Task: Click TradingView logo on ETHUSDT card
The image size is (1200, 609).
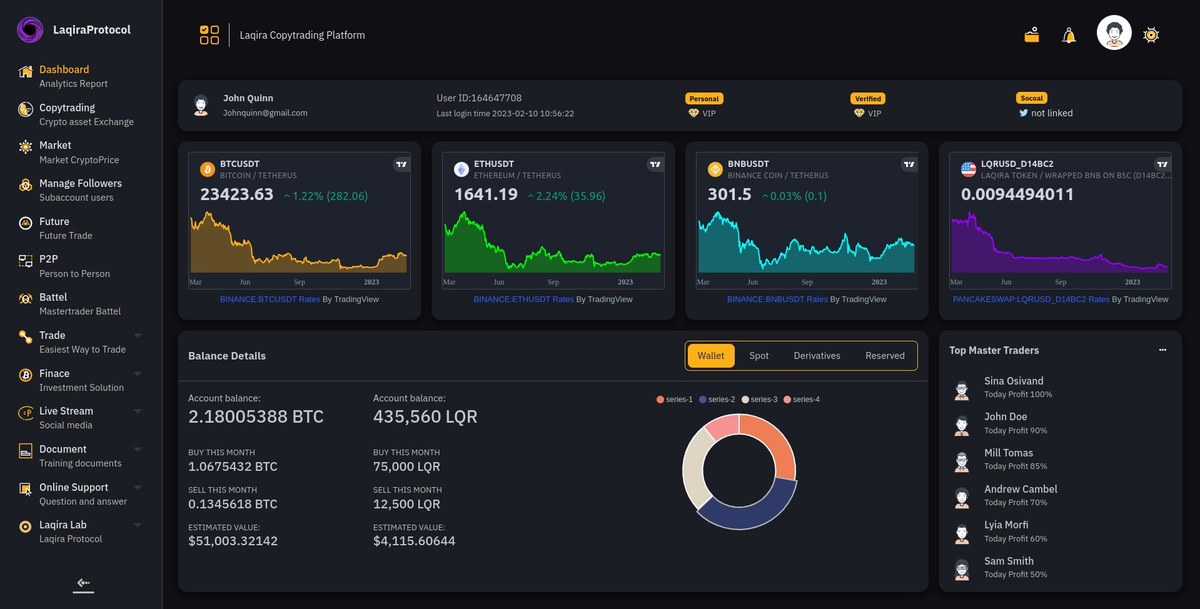Action: (656, 164)
